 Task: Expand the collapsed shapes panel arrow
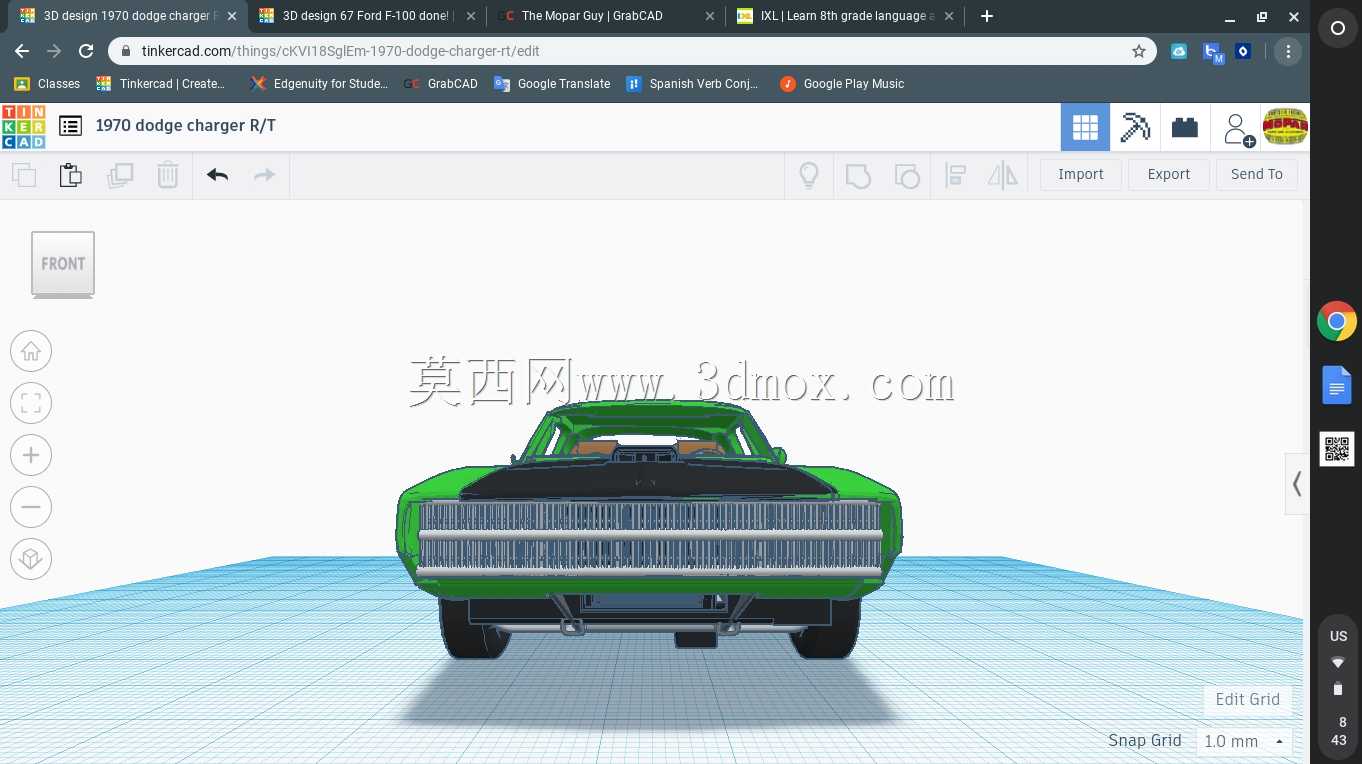pos(1297,484)
